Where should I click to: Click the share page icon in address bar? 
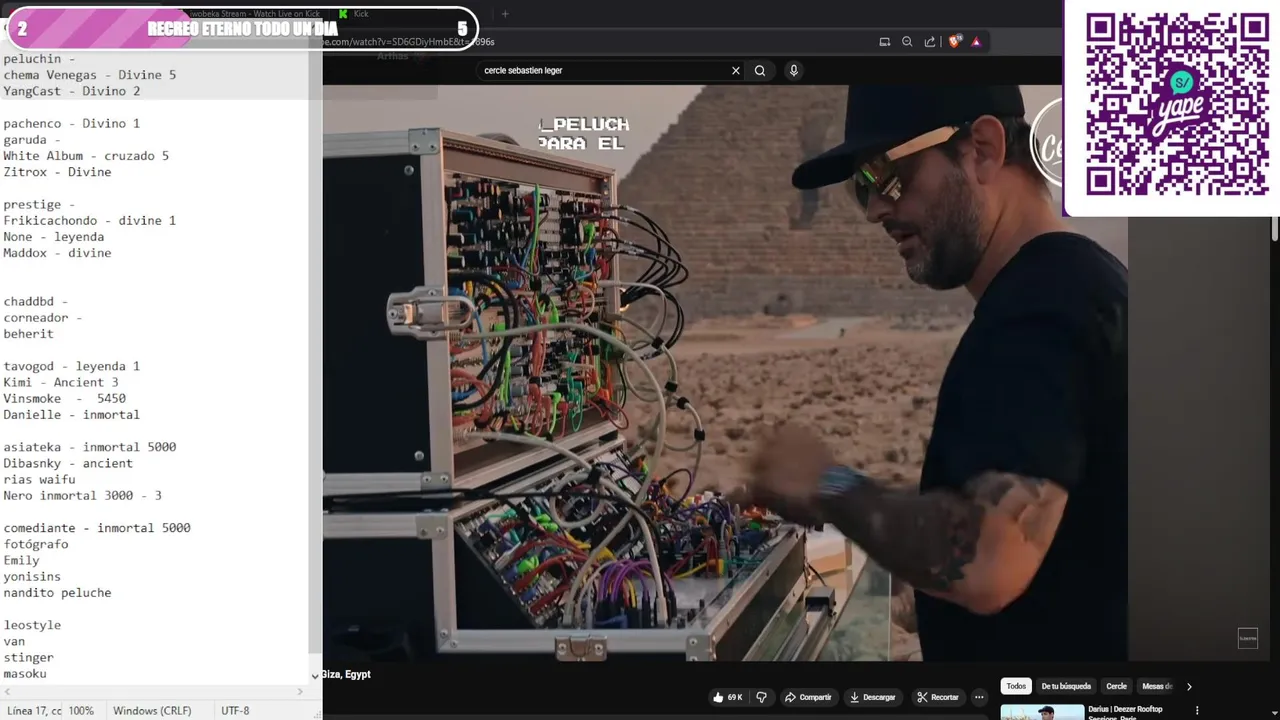(x=930, y=42)
